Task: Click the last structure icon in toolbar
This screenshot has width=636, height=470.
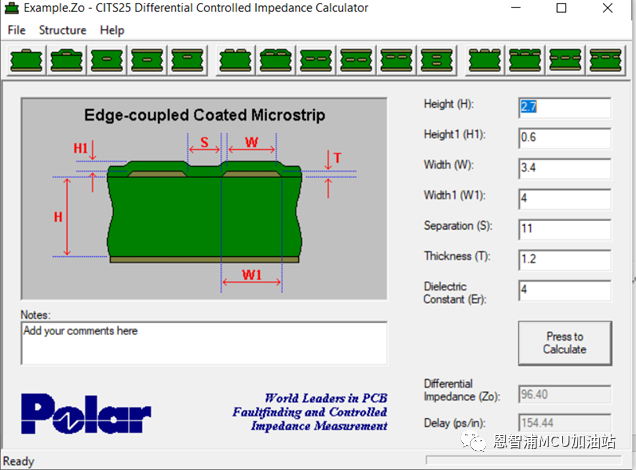Action: (x=606, y=60)
